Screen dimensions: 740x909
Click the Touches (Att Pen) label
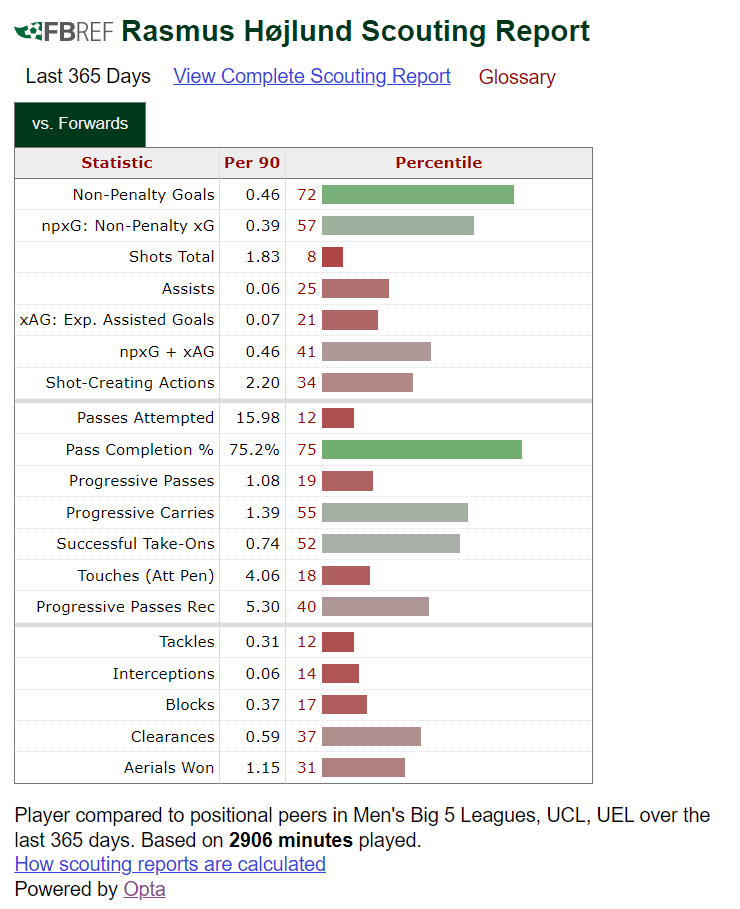click(146, 576)
